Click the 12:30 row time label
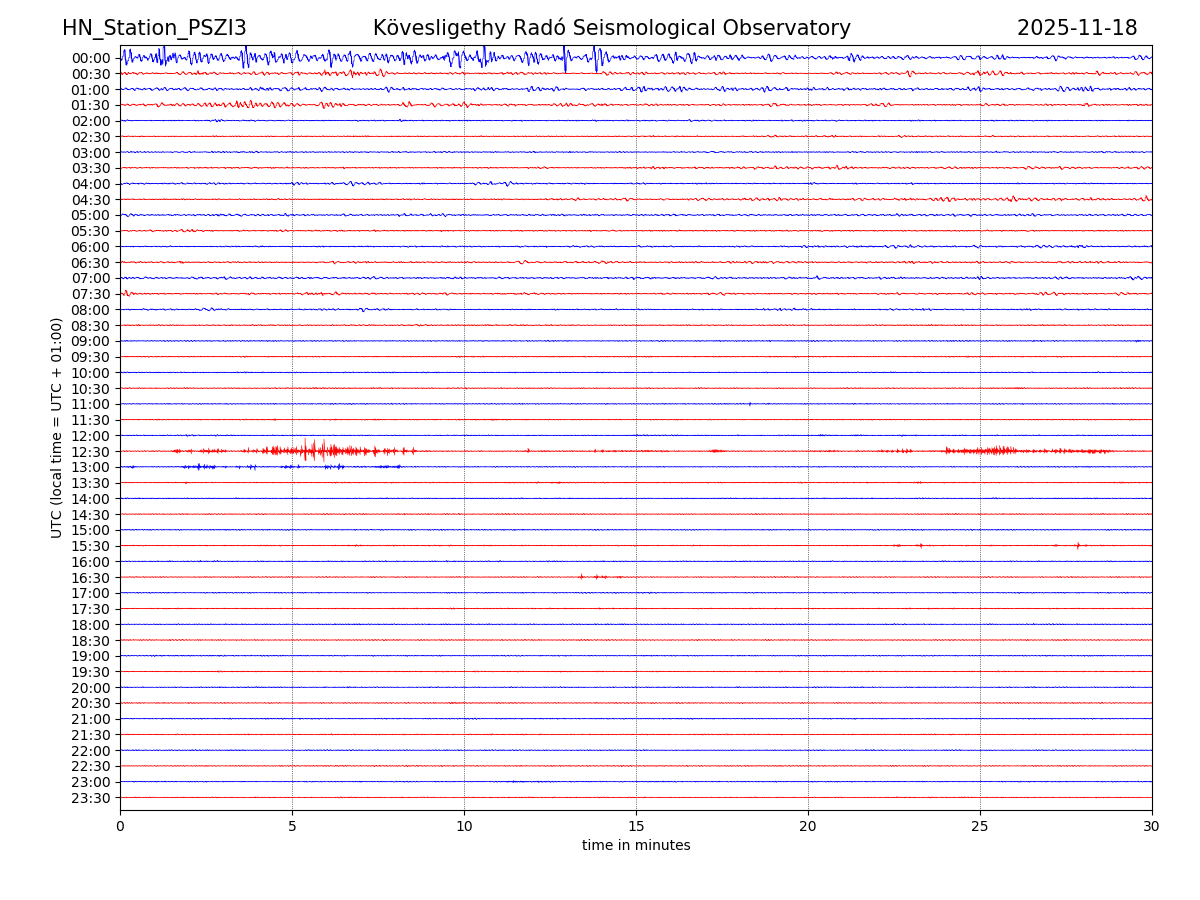 90,452
